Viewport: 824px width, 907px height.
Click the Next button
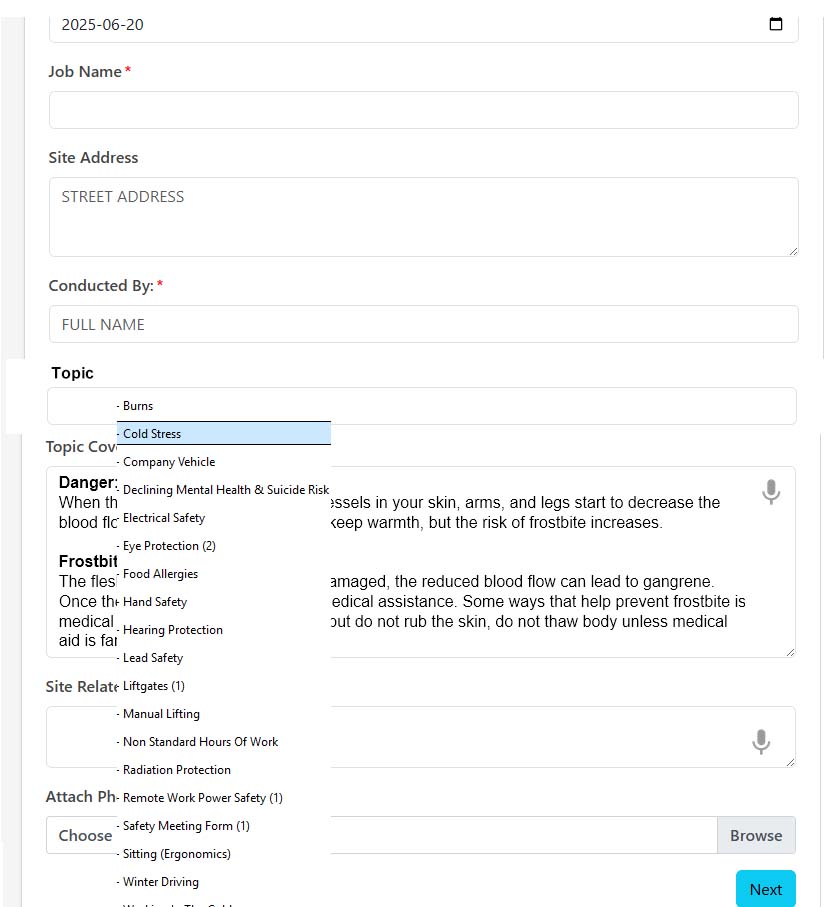pyautogui.click(x=766, y=889)
